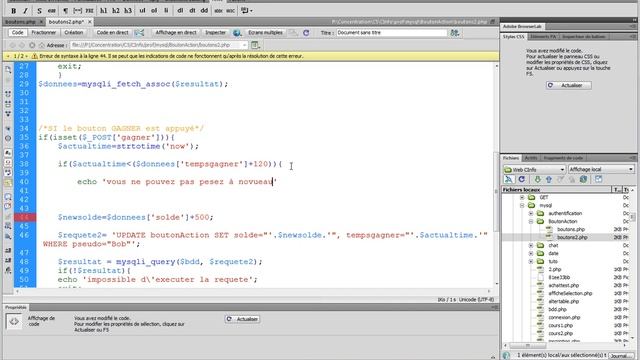
Task: Insert list item (li) tag
Action: [x=166, y=11]
